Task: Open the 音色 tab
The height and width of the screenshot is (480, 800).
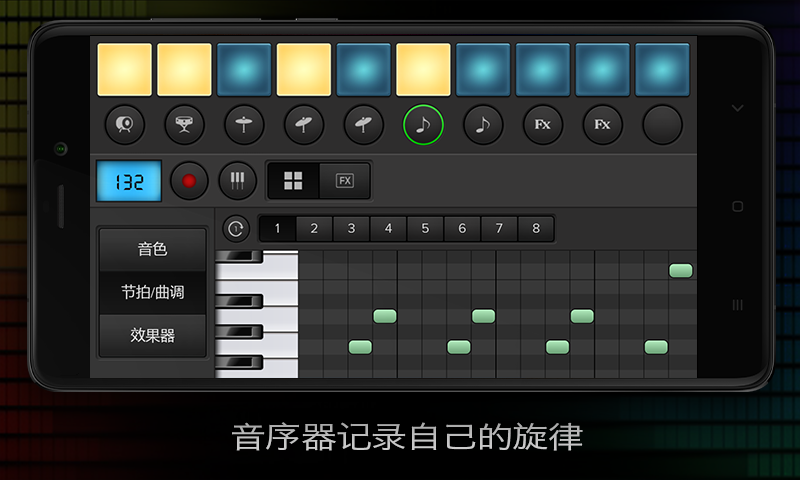Action: tap(153, 250)
